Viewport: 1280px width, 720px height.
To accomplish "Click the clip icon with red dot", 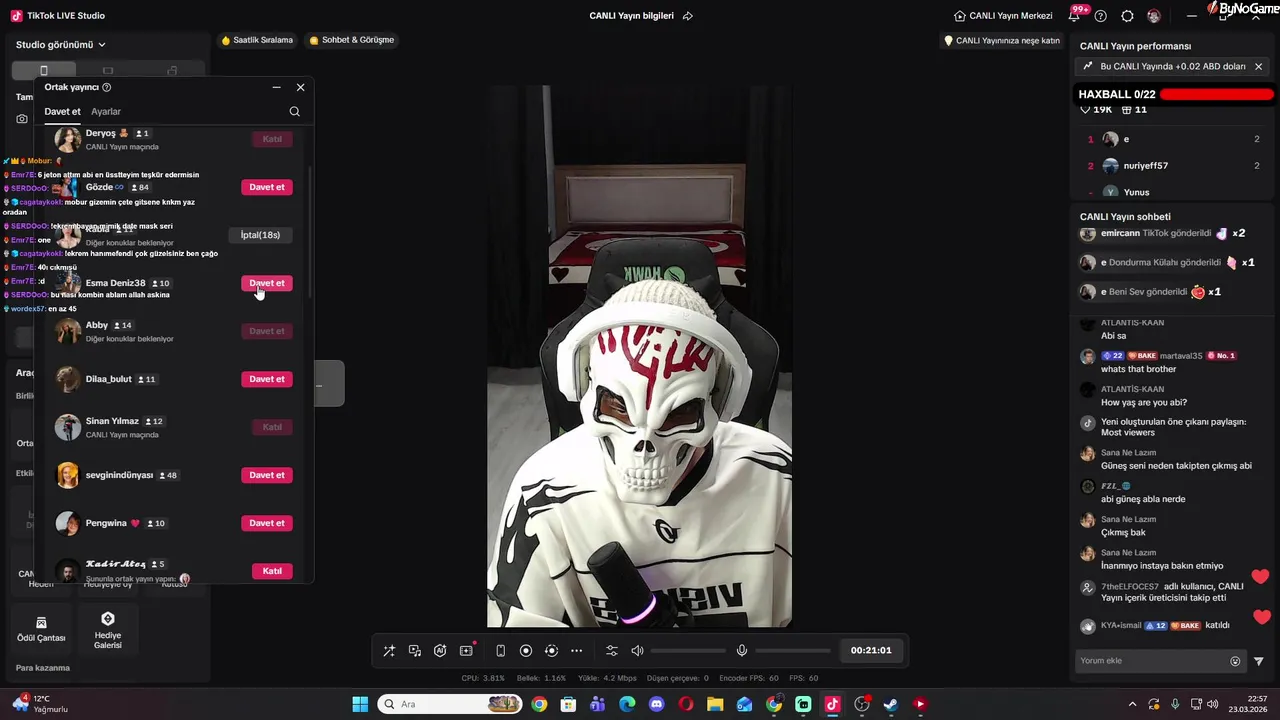I will 466,651.
